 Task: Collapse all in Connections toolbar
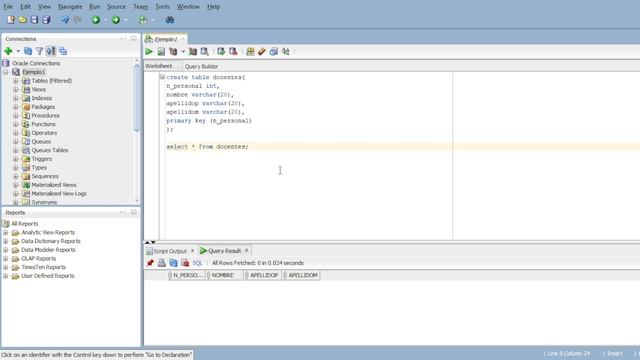[x=62, y=51]
